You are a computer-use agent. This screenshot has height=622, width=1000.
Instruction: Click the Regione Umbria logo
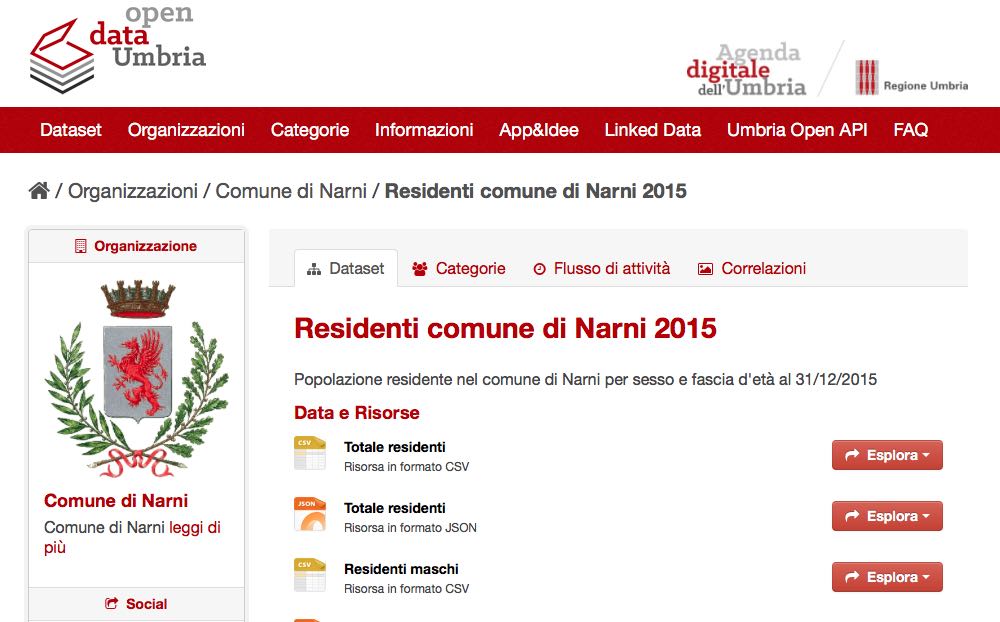point(911,78)
